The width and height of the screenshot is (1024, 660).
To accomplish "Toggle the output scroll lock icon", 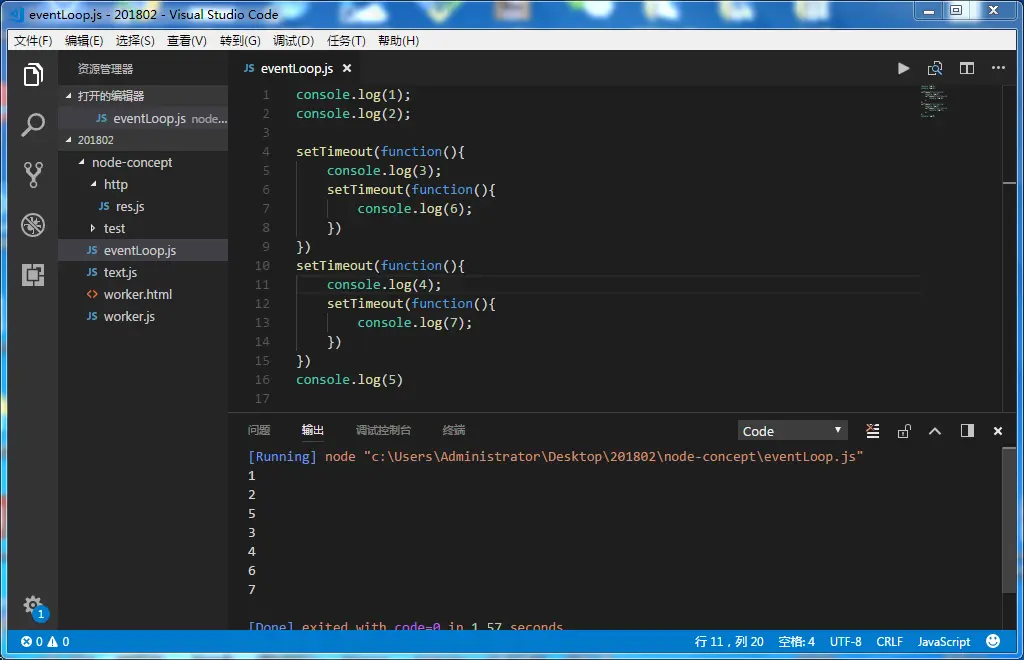I will click(x=904, y=431).
